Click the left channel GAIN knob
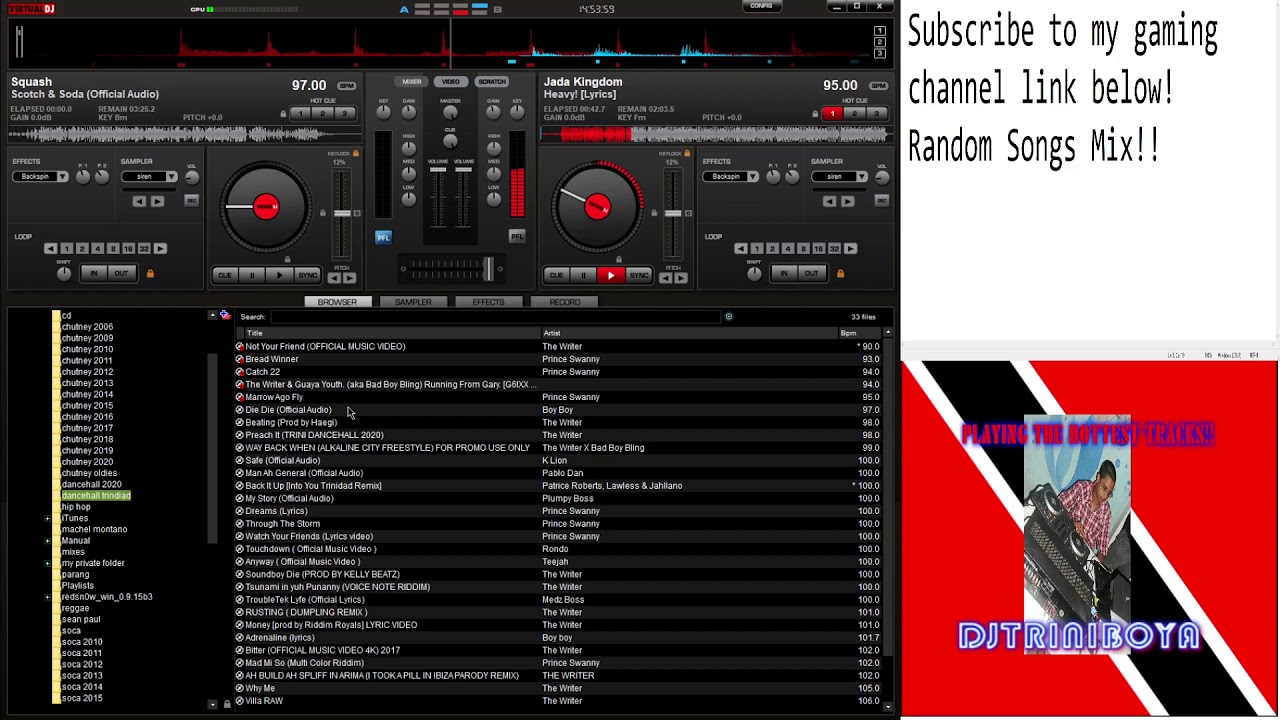This screenshot has width=1280, height=720. (x=408, y=112)
